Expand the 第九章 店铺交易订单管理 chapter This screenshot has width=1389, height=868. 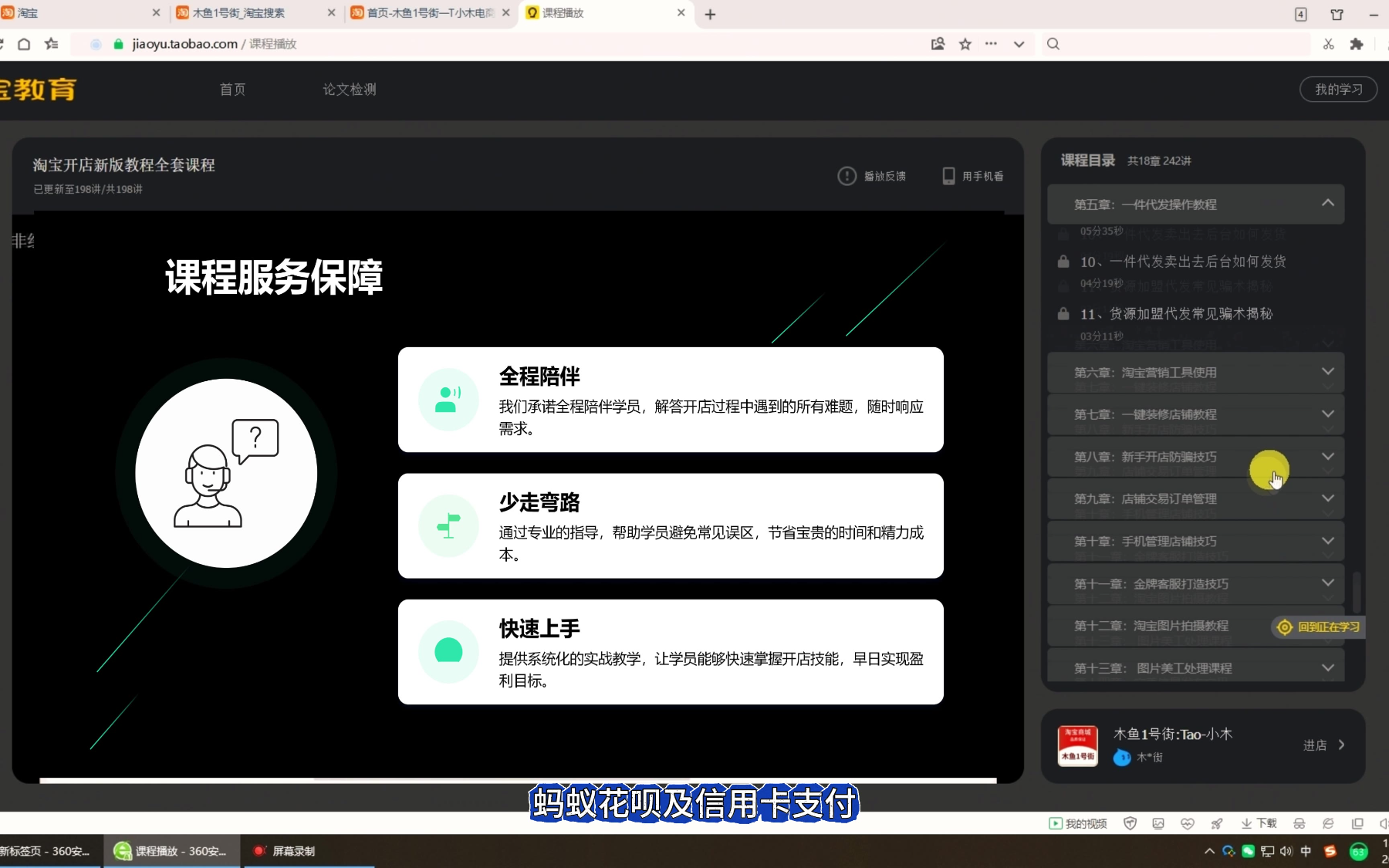coord(1327,498)
